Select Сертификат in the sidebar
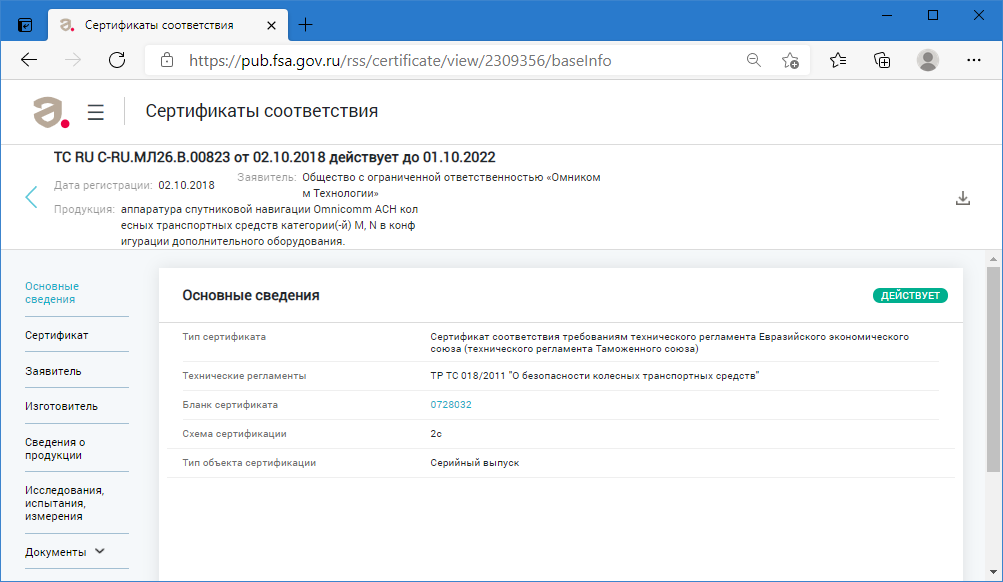Image resolution: width=1003 pixels, height=582 pixels. coord(57,335)
